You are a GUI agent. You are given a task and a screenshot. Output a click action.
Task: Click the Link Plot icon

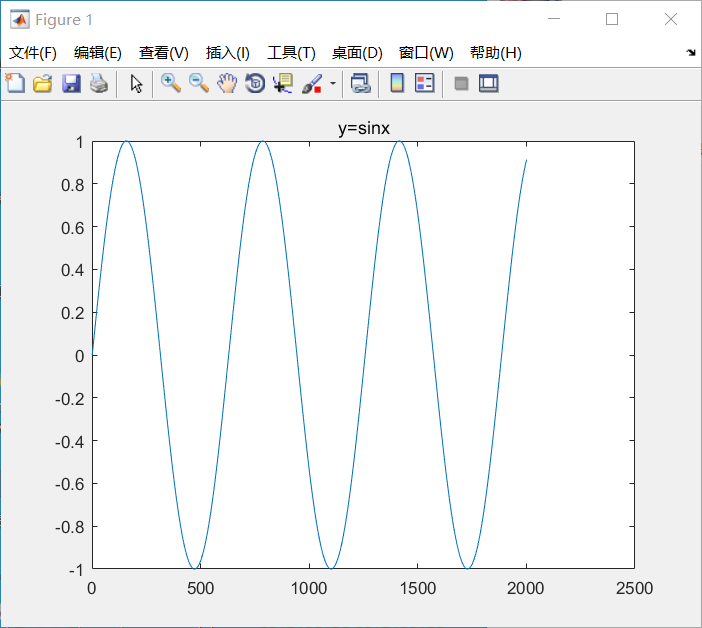(x=361, y=83)
